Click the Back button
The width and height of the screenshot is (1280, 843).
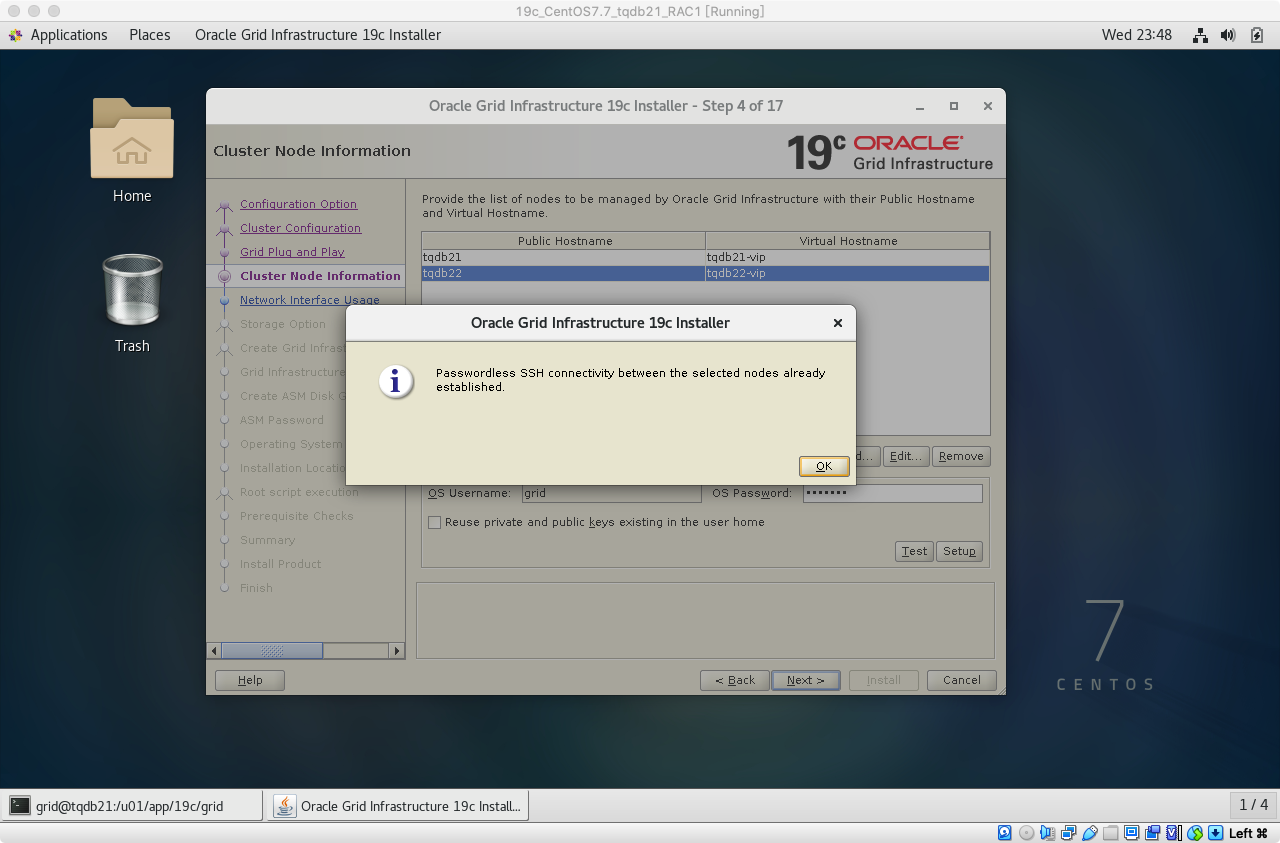click(735, 680)
